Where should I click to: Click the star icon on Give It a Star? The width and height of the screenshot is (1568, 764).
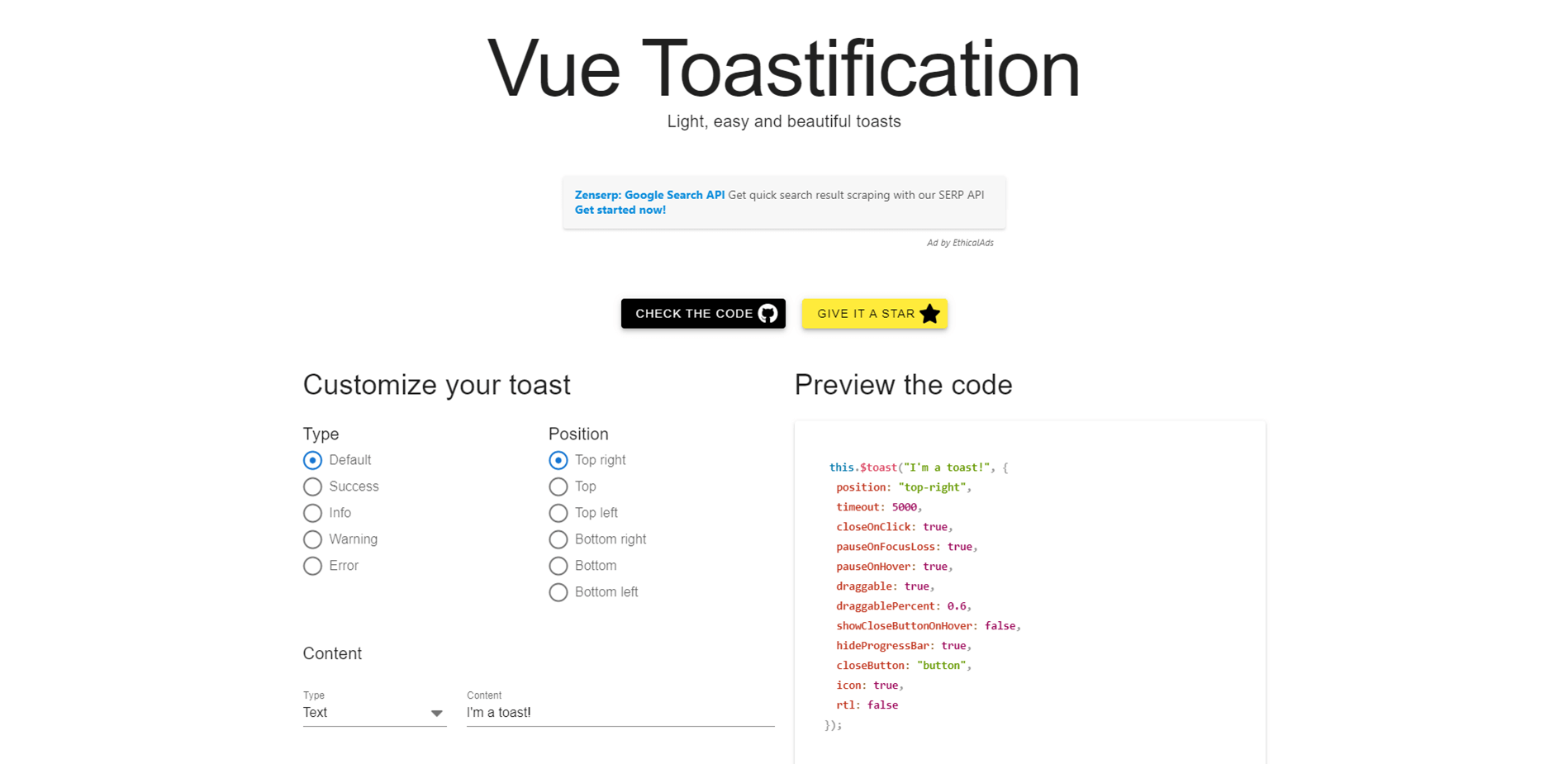pyautogui.click(x=929, y=314)
